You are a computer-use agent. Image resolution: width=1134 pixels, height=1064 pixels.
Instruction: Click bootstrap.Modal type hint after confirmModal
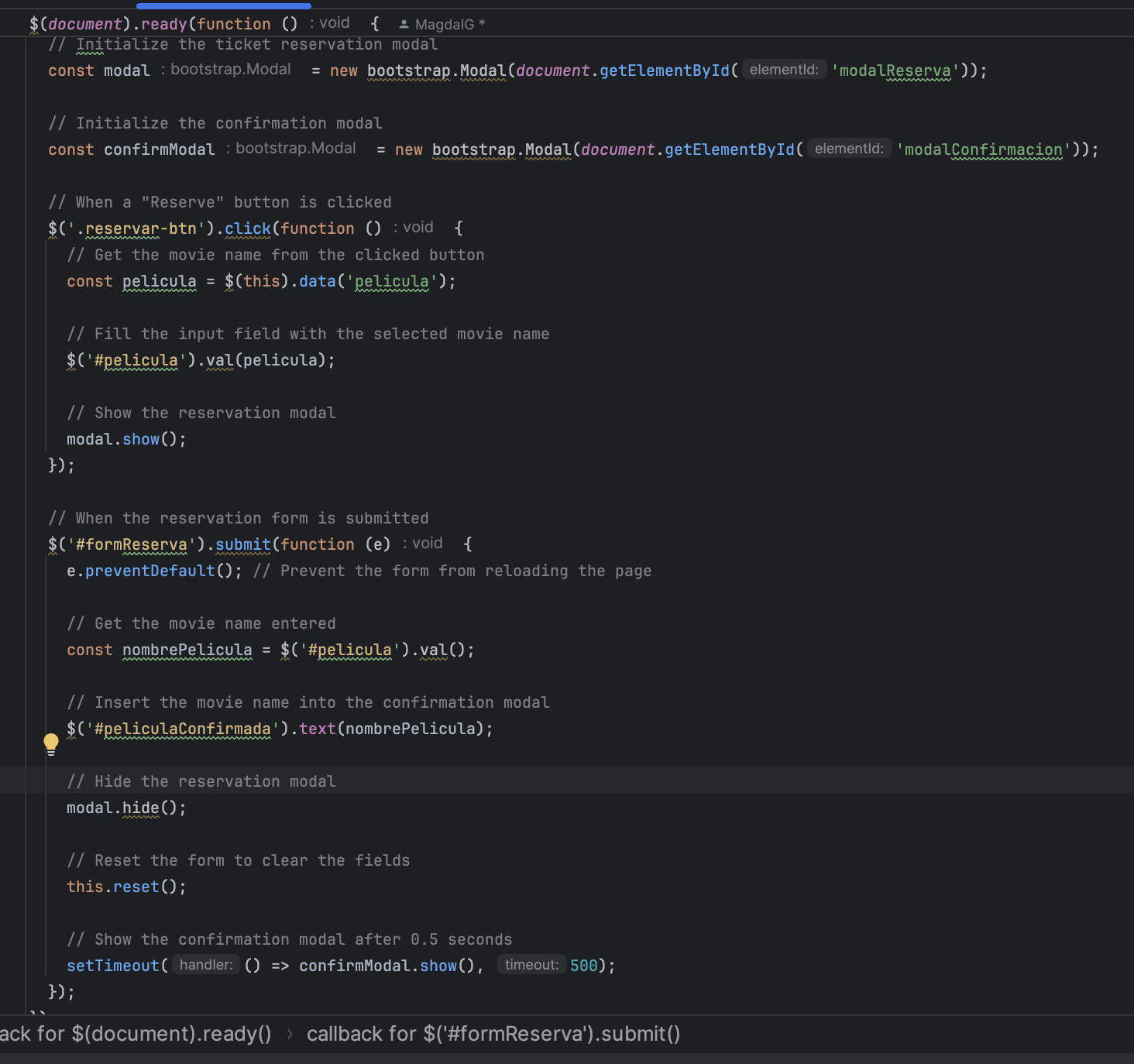(x=291, y=149)
